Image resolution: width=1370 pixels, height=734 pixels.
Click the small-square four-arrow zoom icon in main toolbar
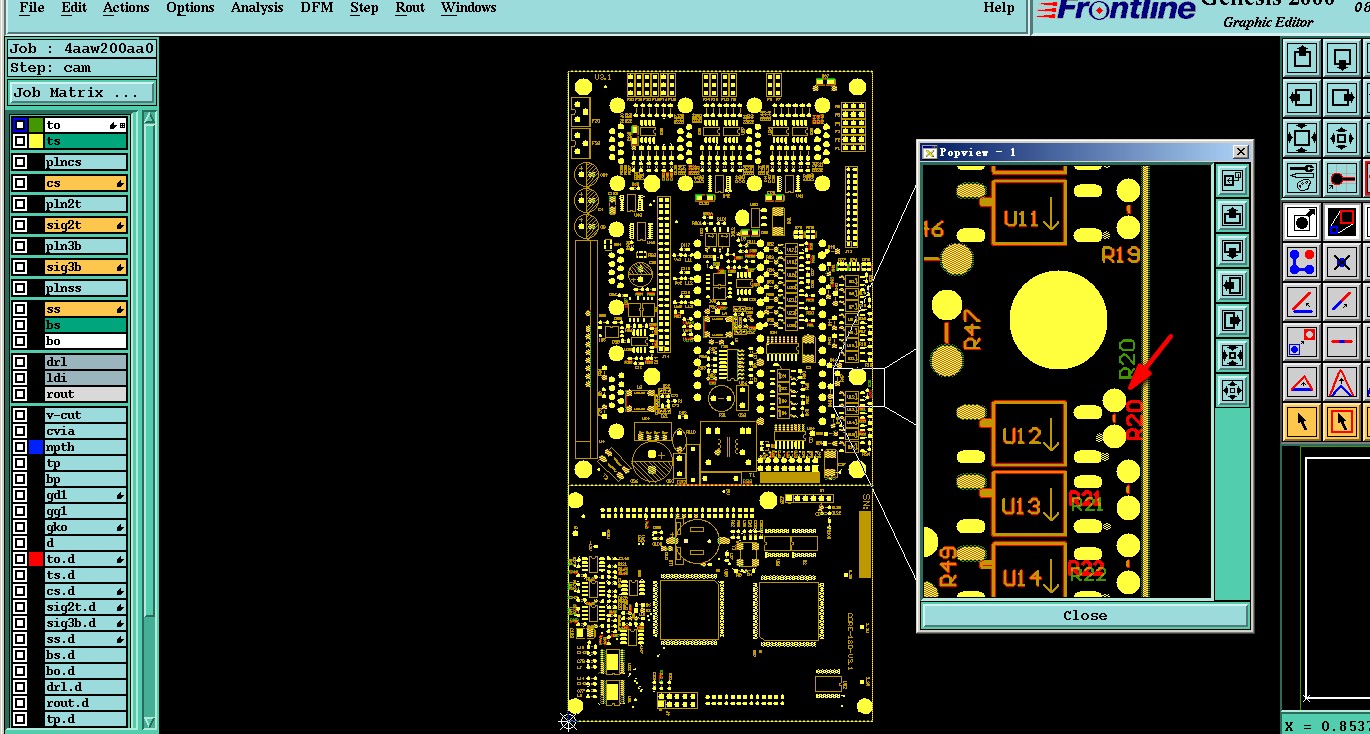click(1341, 138)
